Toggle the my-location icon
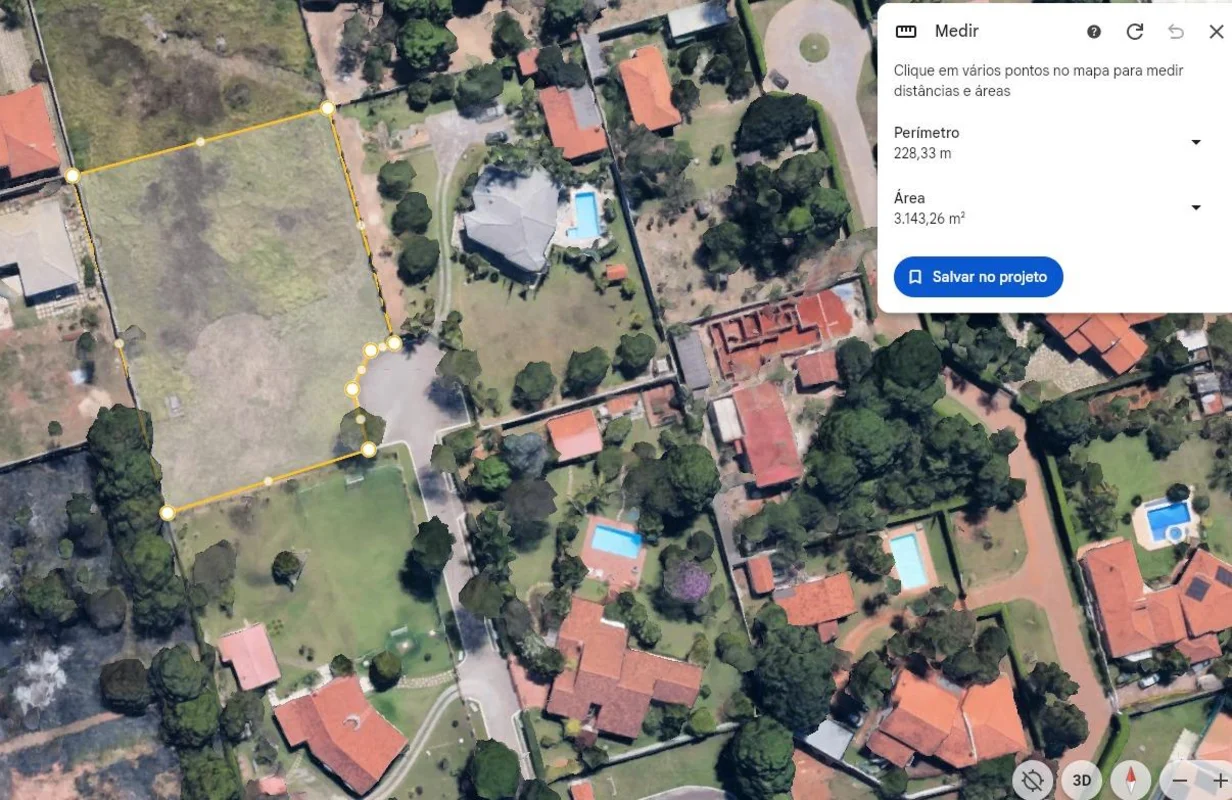Viewport: 1232px width, 800px height. click(1033, 780)
